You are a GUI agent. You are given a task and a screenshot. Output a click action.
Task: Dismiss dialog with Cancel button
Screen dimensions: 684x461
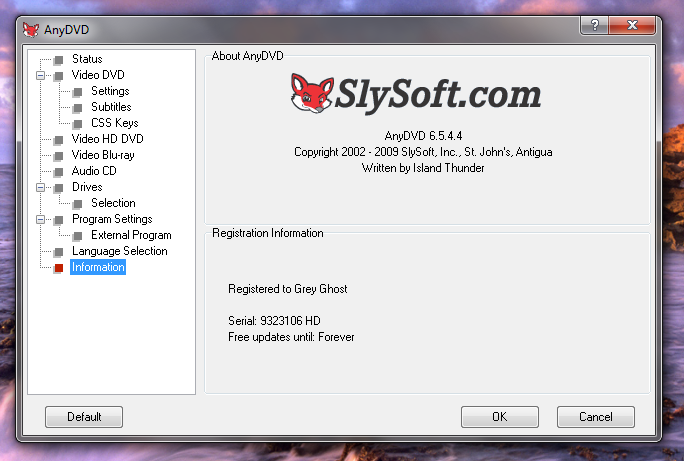(596, 417)
